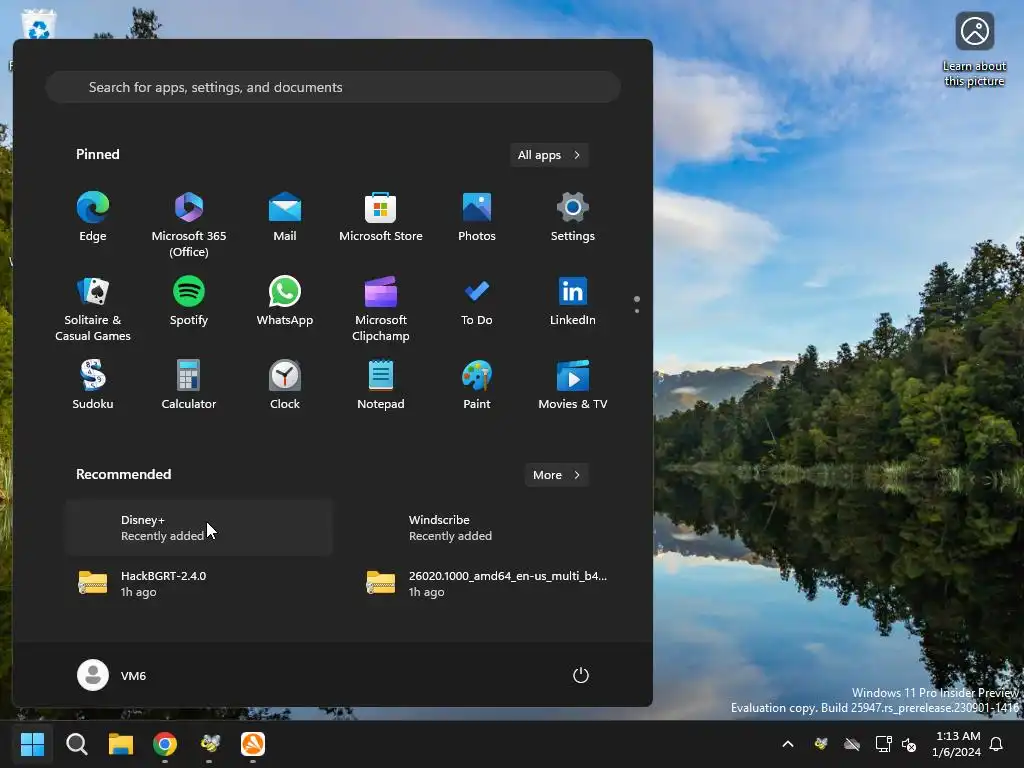Open Microsoft Store from pinned apps
This screenshot has width=1024, height=768.
coord(381,217)
